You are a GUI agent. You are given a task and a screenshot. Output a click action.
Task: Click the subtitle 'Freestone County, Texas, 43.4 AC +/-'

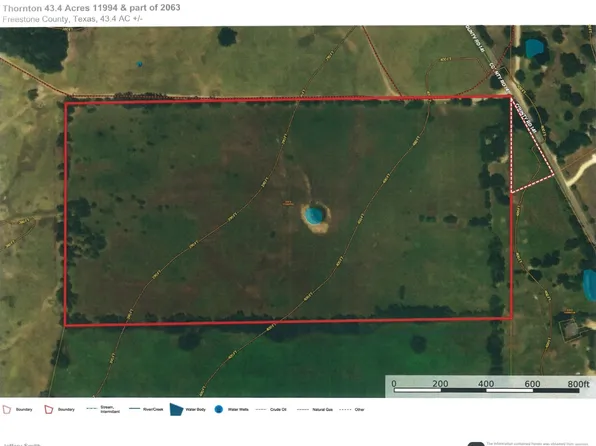72,19
